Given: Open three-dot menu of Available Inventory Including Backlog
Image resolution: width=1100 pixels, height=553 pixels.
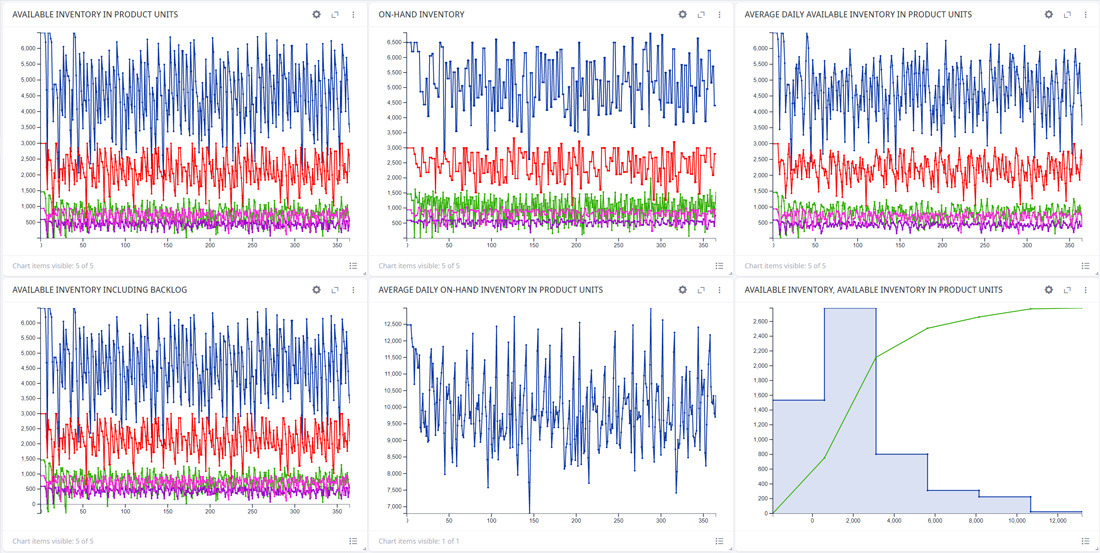Looking at the screenshot, I should pyautogui.click(x=353, y=289).
